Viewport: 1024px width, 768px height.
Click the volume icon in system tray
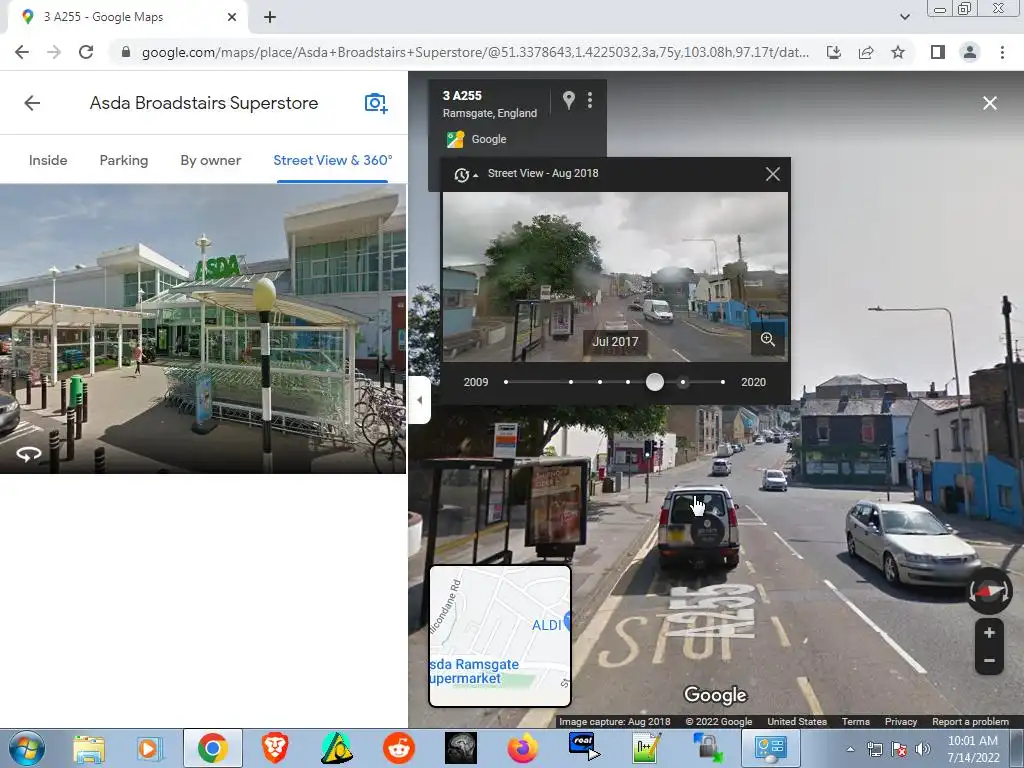click(923, 749)
